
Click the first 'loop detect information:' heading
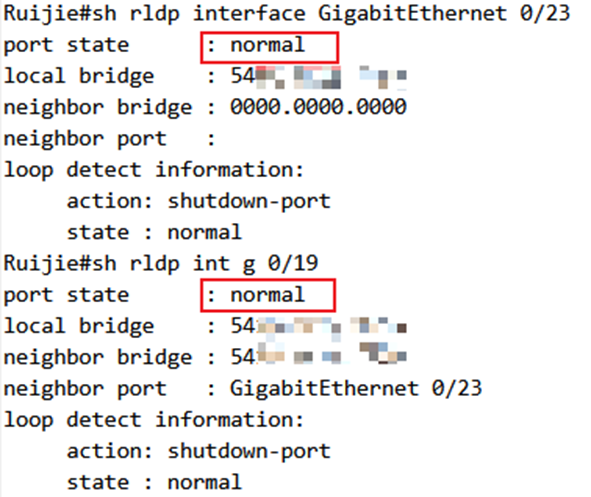(x=153, y=170)
